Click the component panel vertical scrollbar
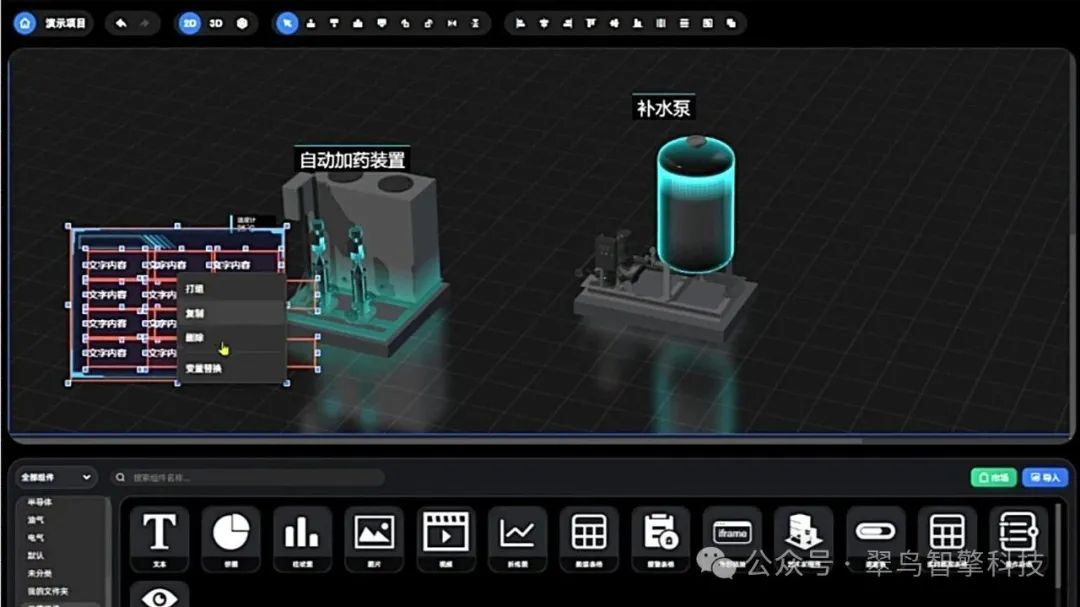The height and width of the screenshot is (607, 1080). [1058, 546]
